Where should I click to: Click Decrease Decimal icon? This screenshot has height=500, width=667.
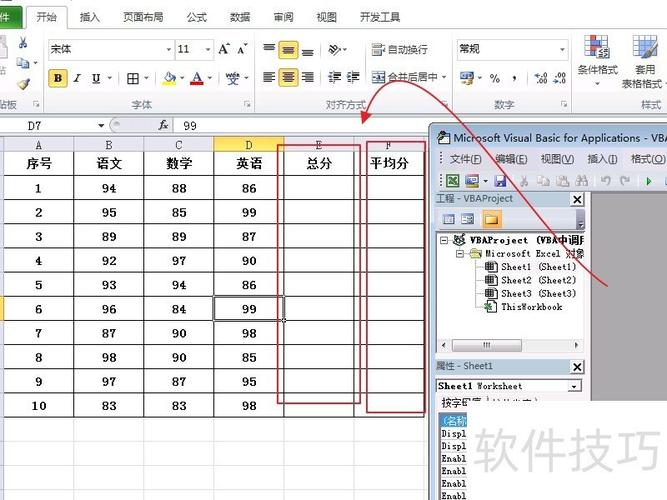(559, 78)
